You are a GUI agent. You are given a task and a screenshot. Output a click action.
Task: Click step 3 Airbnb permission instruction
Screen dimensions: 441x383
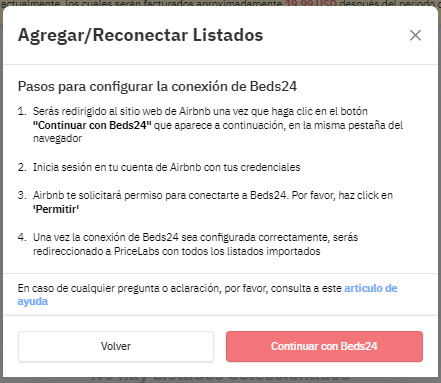click(x=213, y=202)
